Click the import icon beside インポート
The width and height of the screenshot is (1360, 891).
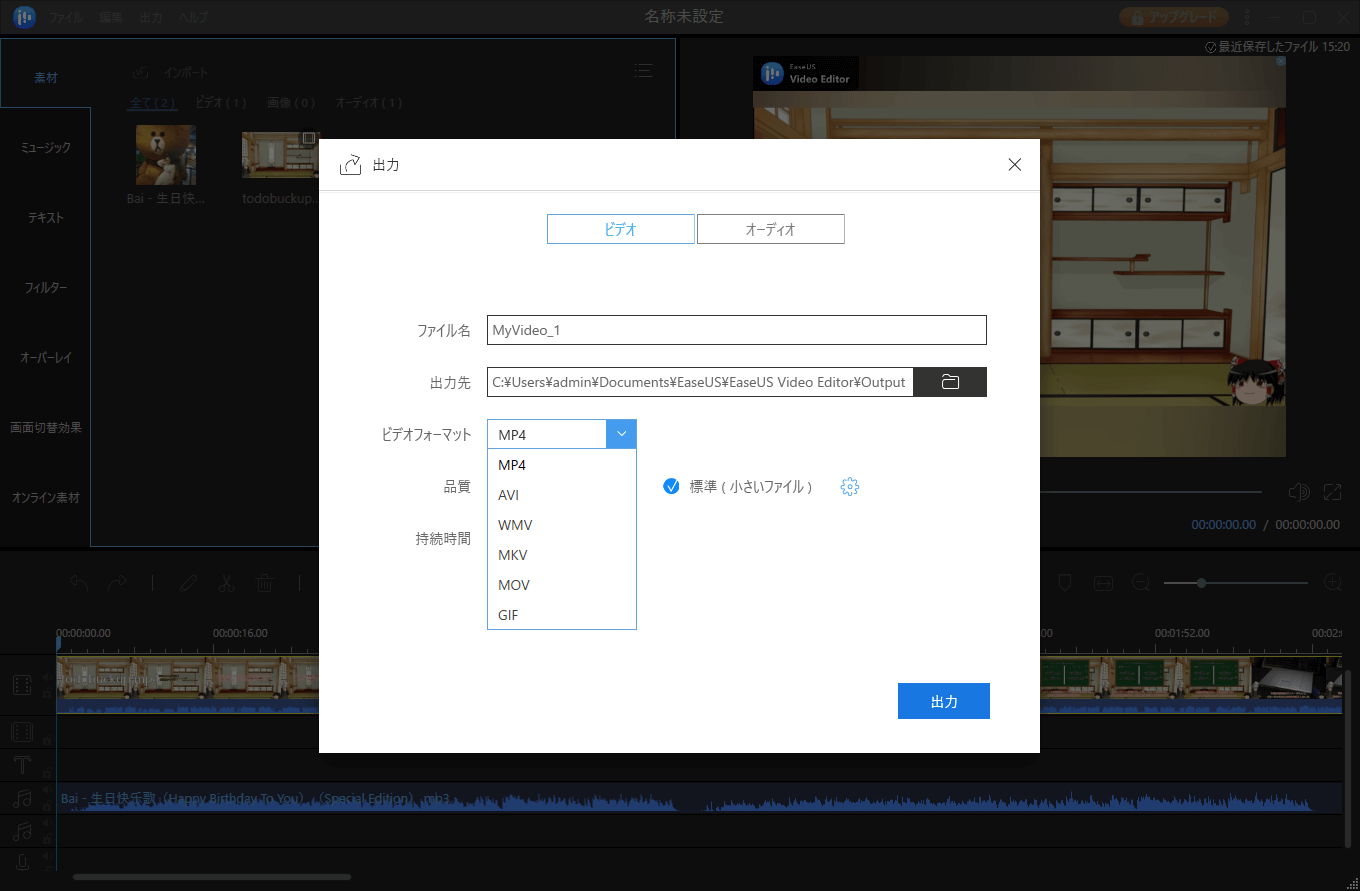(141, 73)
